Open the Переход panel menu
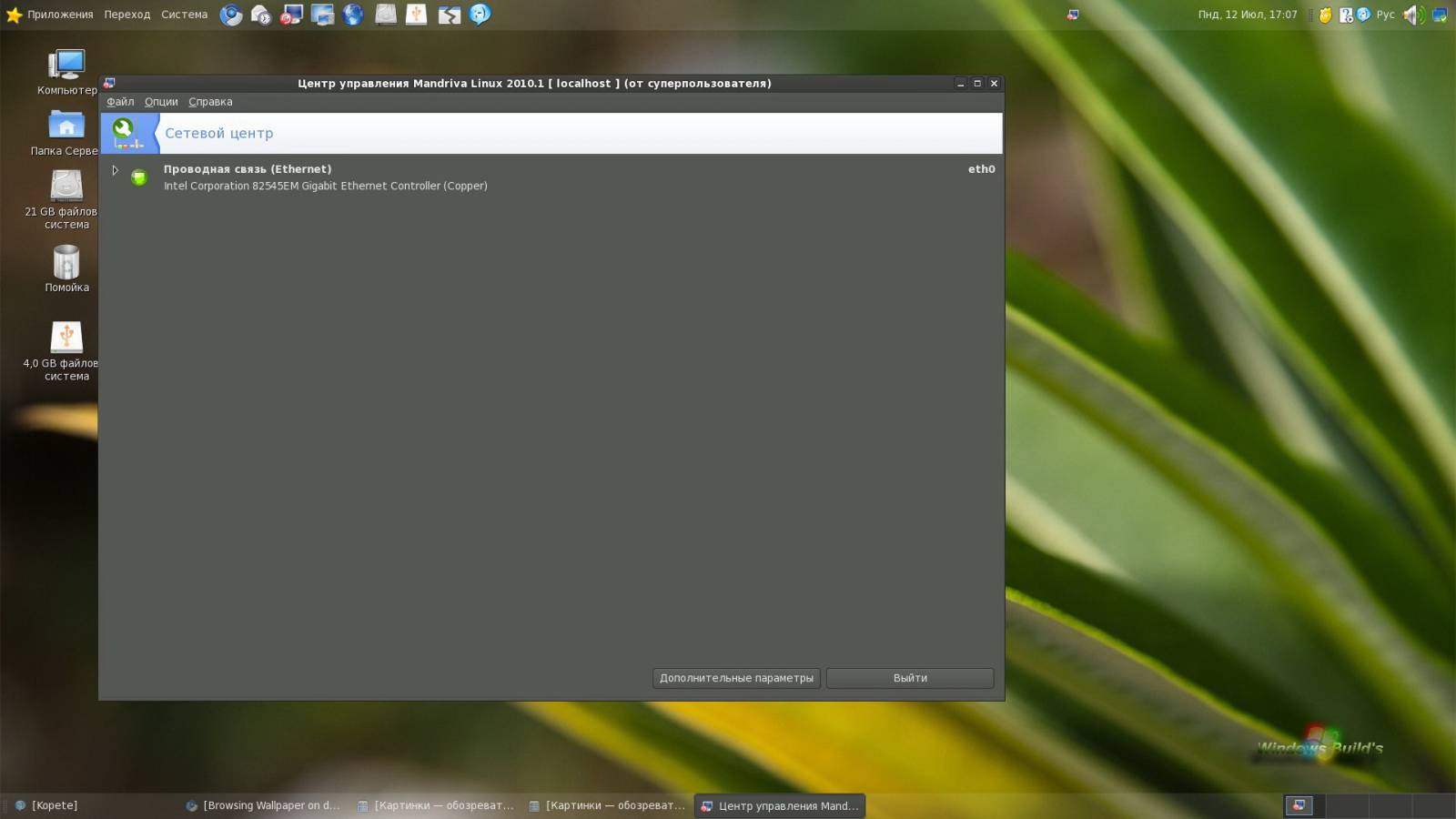Viewport: 1456px width, 819px height. coord(127,15)
